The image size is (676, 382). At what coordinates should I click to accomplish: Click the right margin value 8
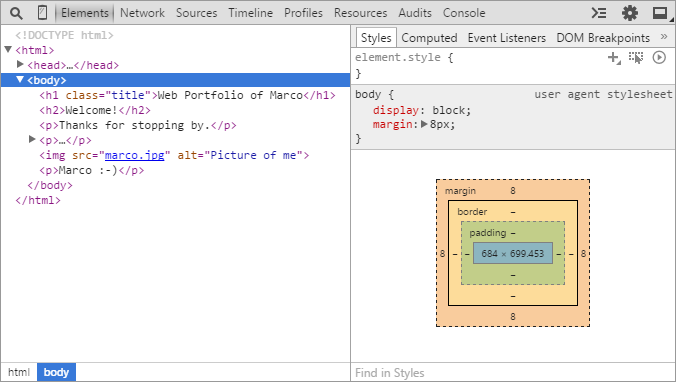583,254
